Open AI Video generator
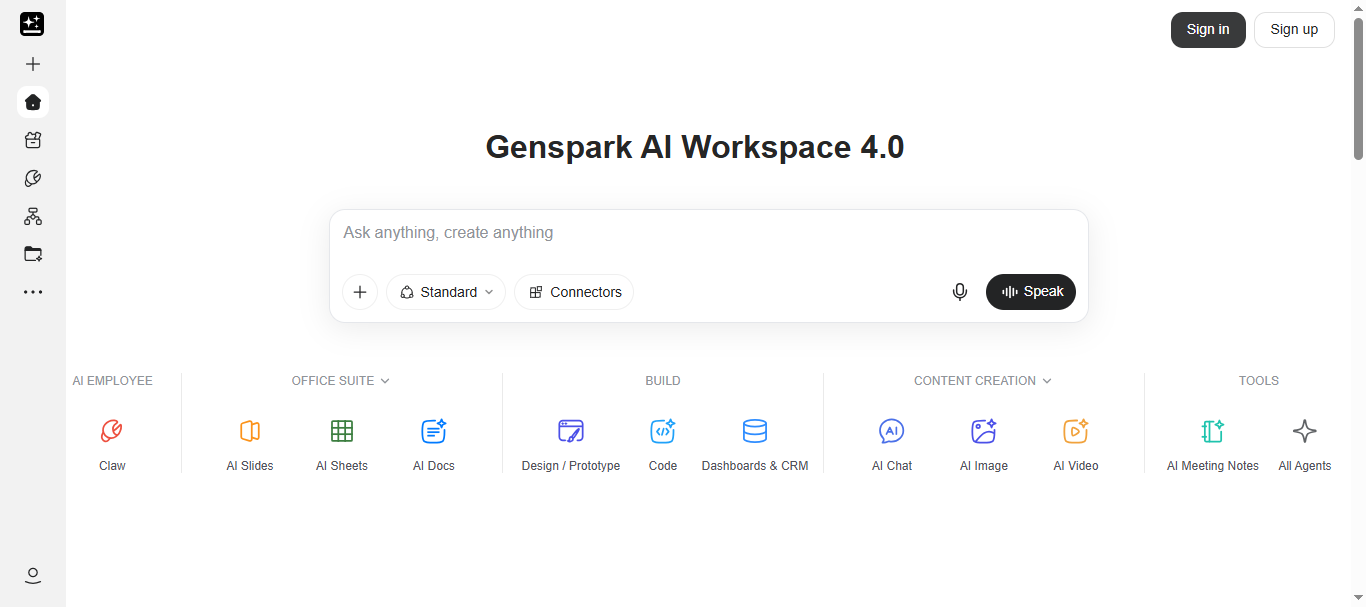This screenshot has height=607, width=1366. (1076, 444)
